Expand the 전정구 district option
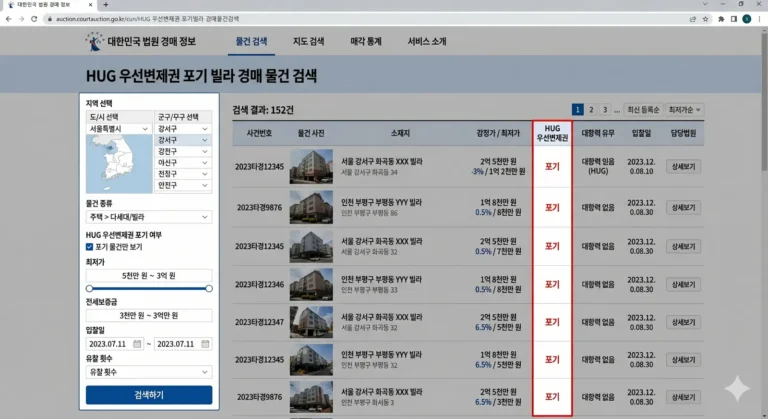The image size is (768, 419). pos(183,174)
